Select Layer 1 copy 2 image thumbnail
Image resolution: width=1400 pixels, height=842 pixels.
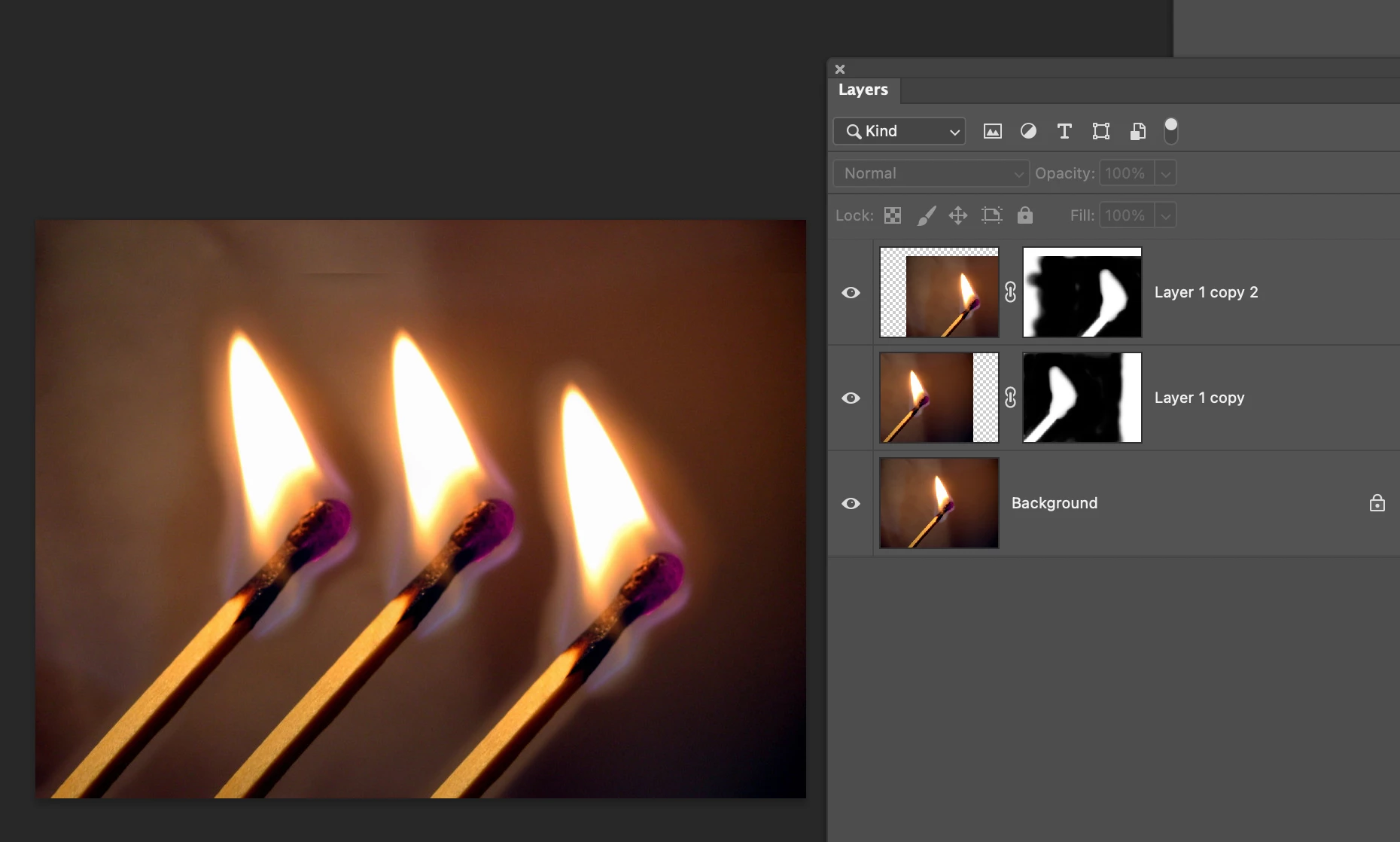click(939, 292)
